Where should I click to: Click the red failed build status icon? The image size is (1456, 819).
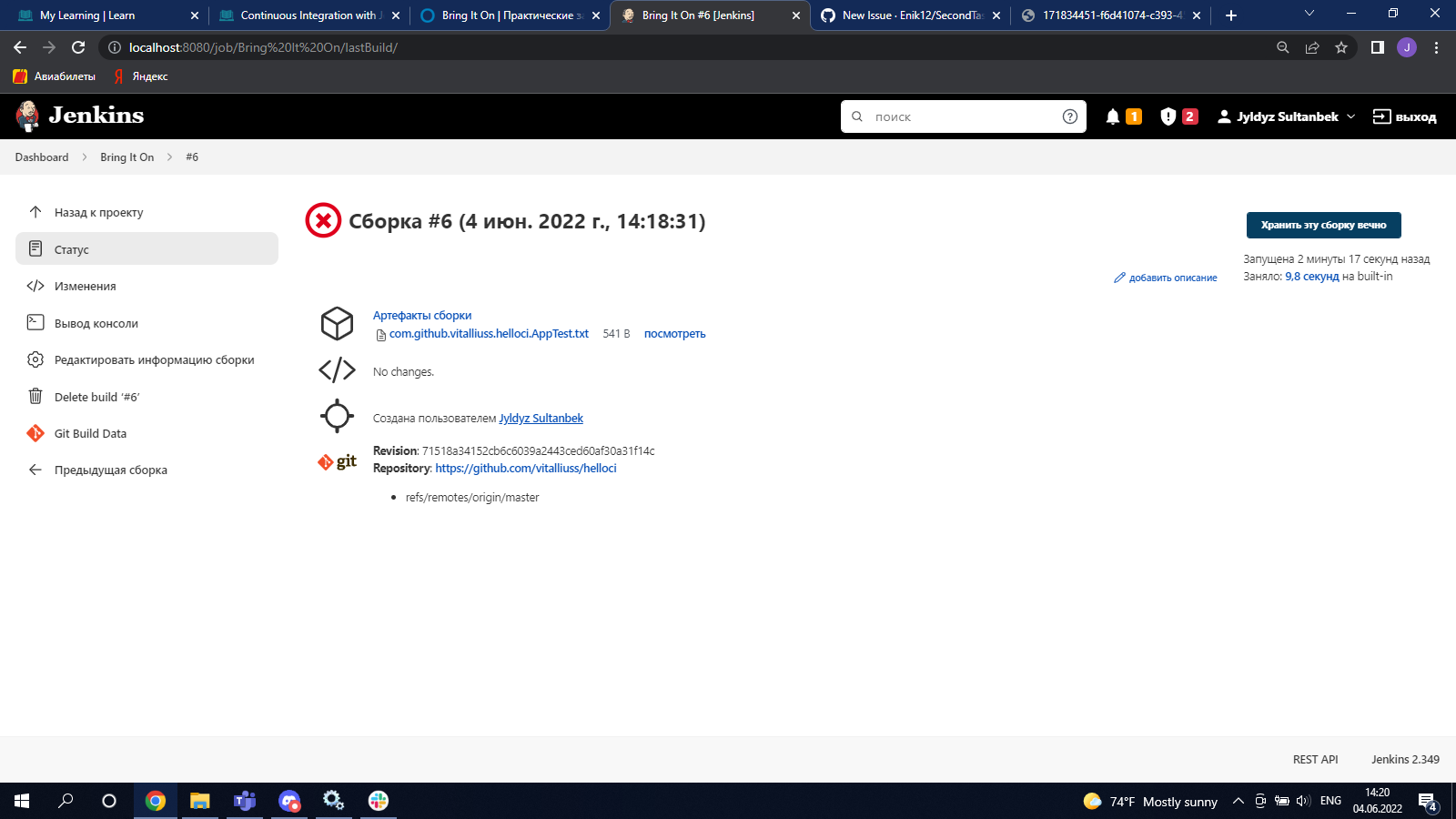tap(323, 220)
